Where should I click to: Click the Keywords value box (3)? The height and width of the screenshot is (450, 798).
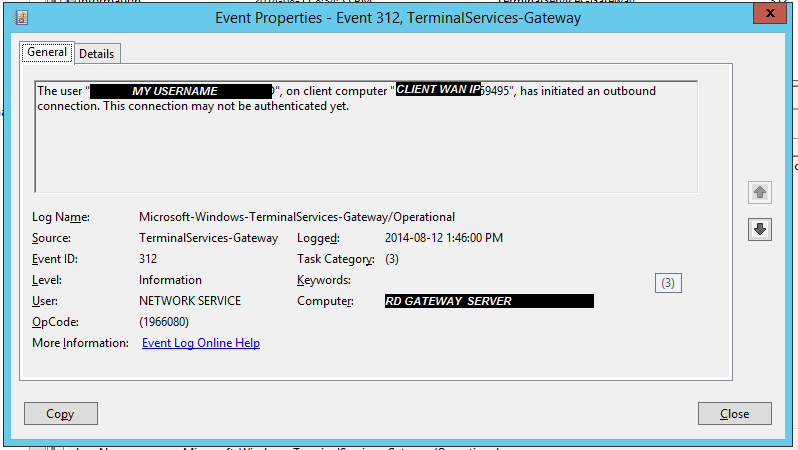coord(668,283)
